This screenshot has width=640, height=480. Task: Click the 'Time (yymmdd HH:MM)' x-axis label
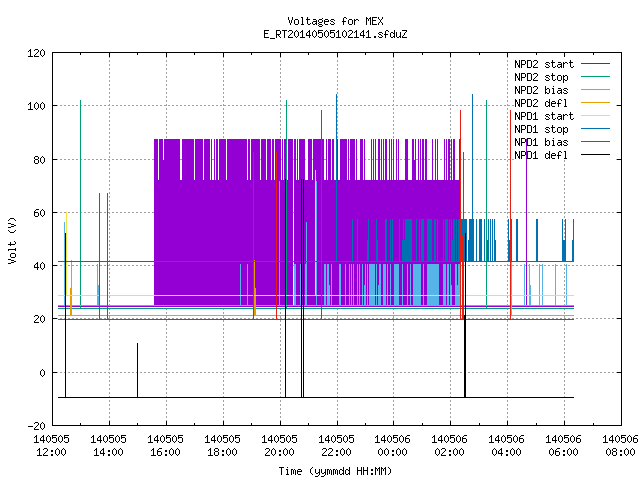(335, 471)
